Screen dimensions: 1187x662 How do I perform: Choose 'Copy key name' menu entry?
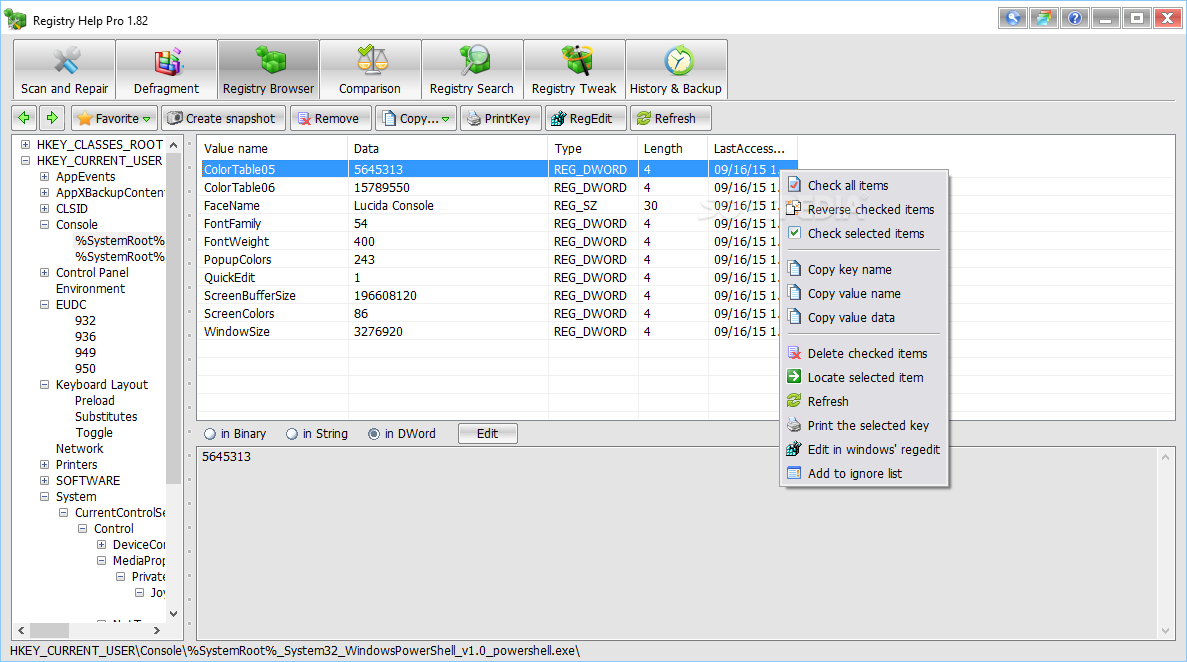[864, 270]
